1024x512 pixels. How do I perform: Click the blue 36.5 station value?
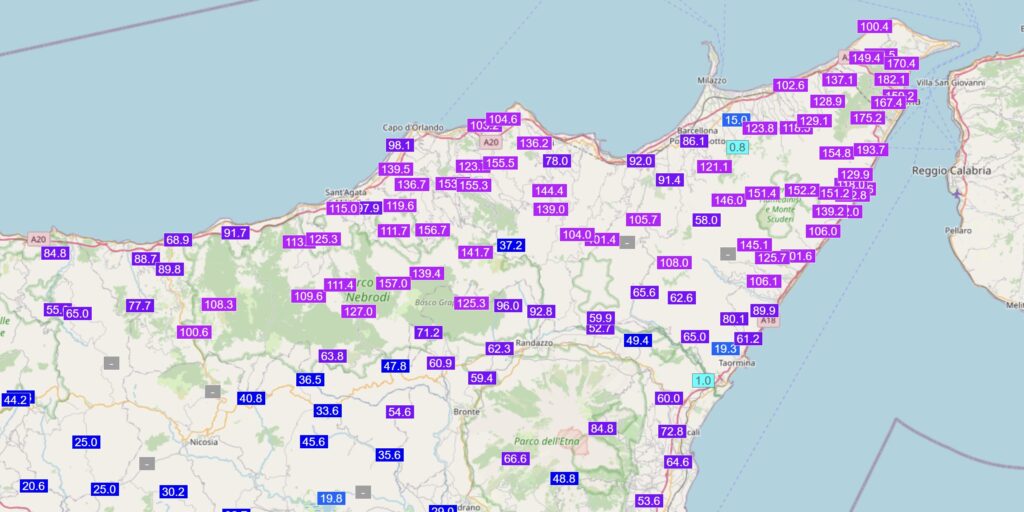(310, 379)
